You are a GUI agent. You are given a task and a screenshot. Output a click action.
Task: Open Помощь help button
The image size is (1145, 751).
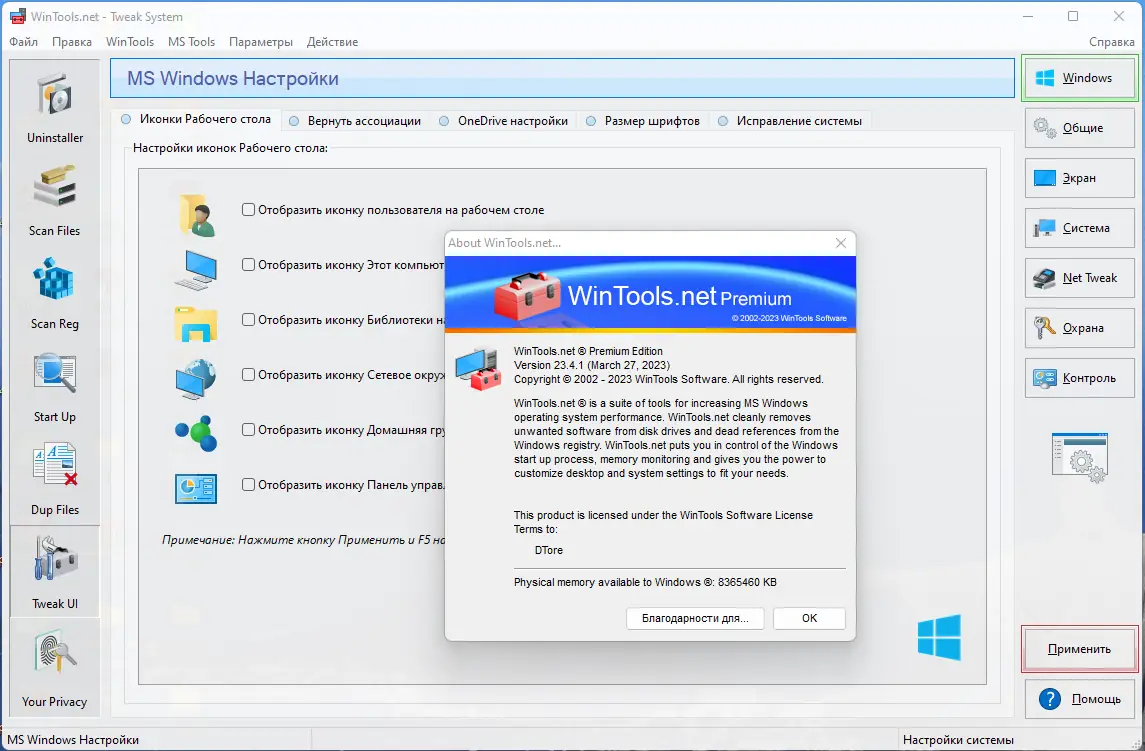pyautogui.click(x=1079, y=699)
